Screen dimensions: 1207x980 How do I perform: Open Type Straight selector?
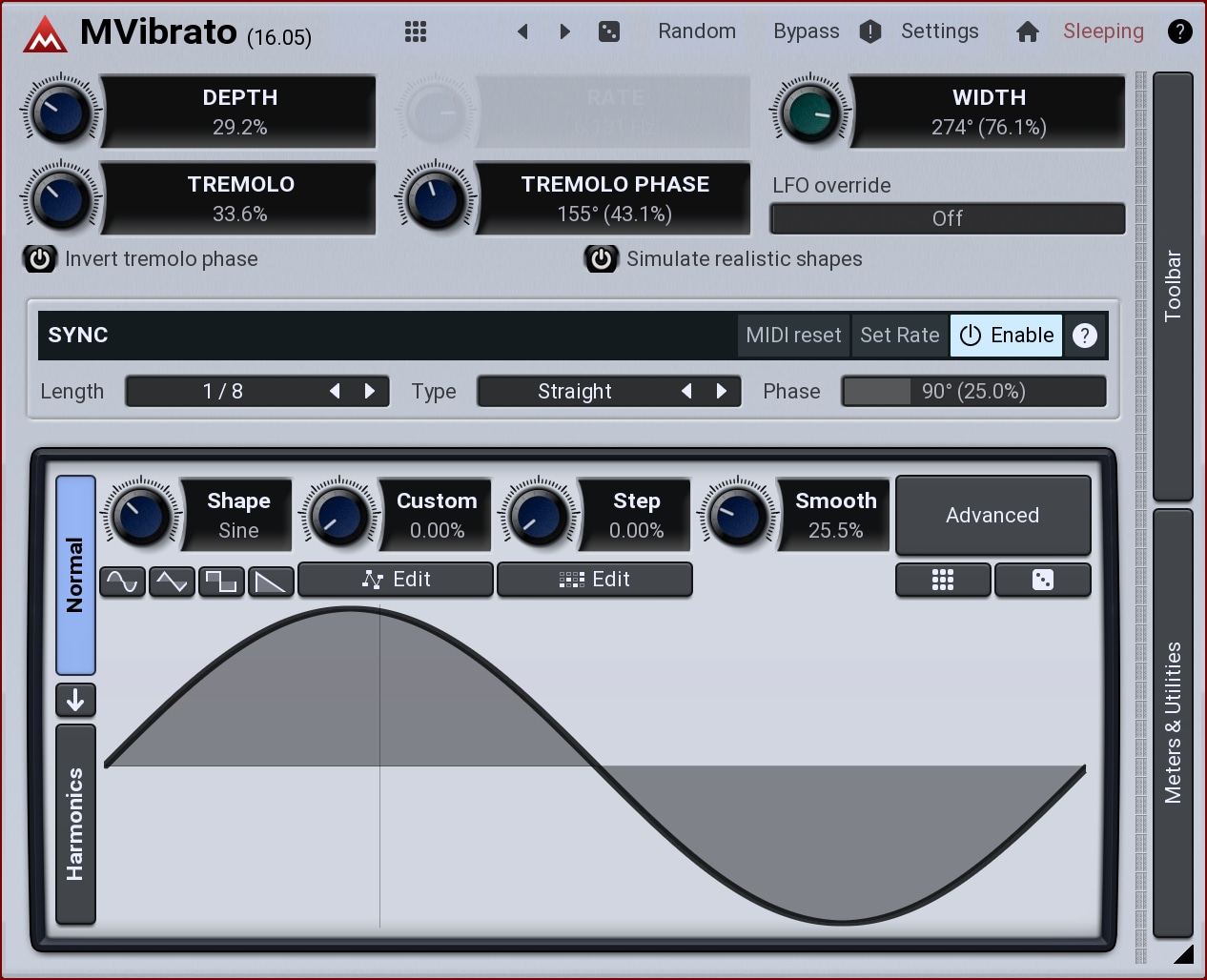click(x=575, y=392)
